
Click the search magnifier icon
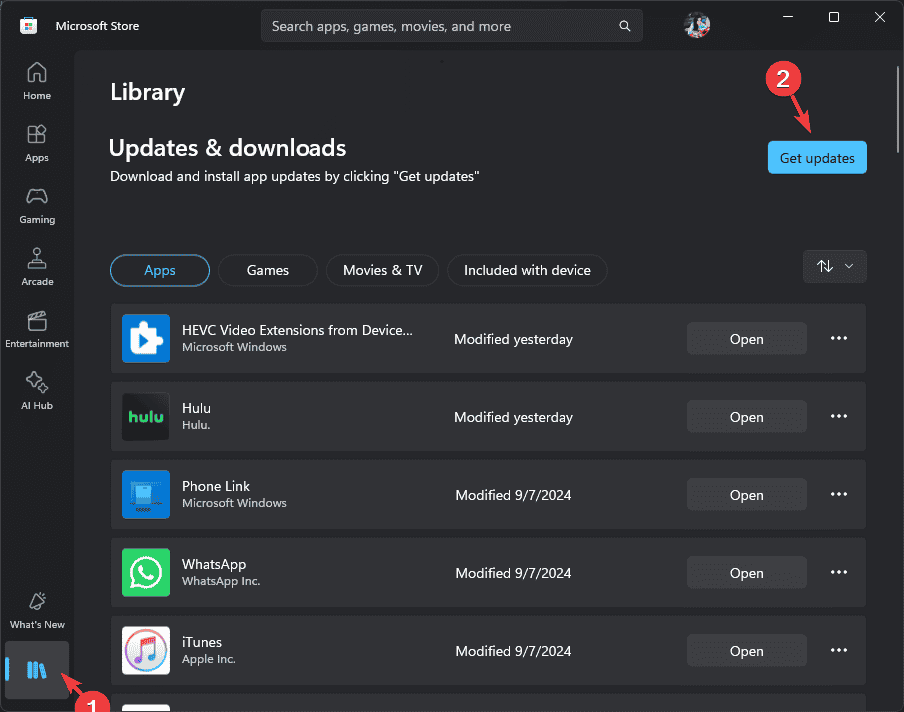pyautogui.click(x=625, y=26)
